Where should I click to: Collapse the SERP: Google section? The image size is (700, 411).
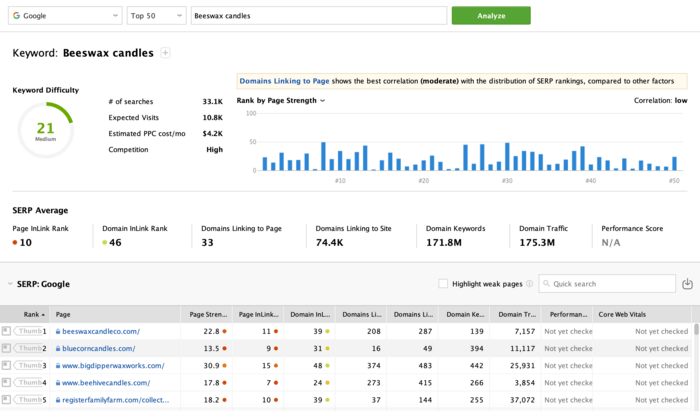[x=10, y=284]
